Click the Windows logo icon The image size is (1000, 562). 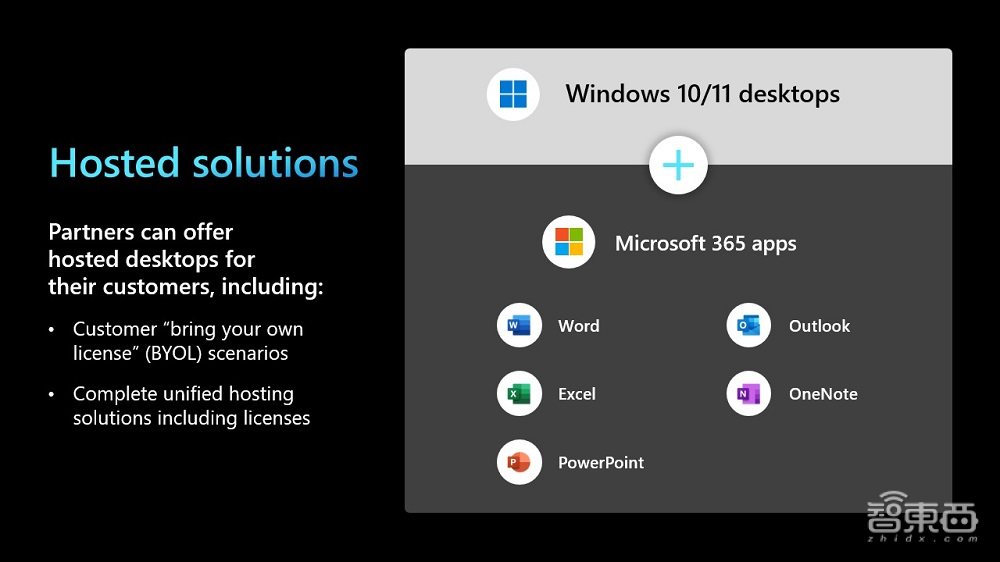pos(513,94)
